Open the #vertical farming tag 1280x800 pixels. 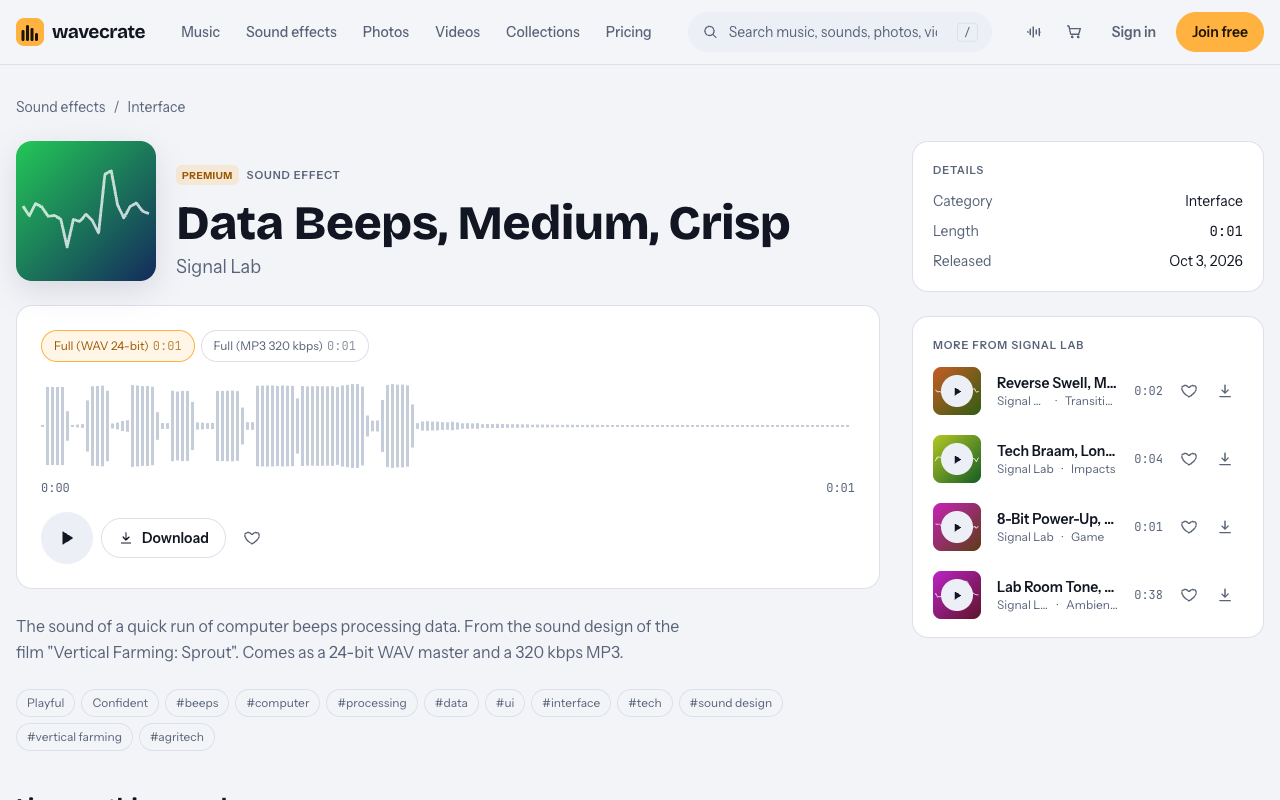coord(74,737)
